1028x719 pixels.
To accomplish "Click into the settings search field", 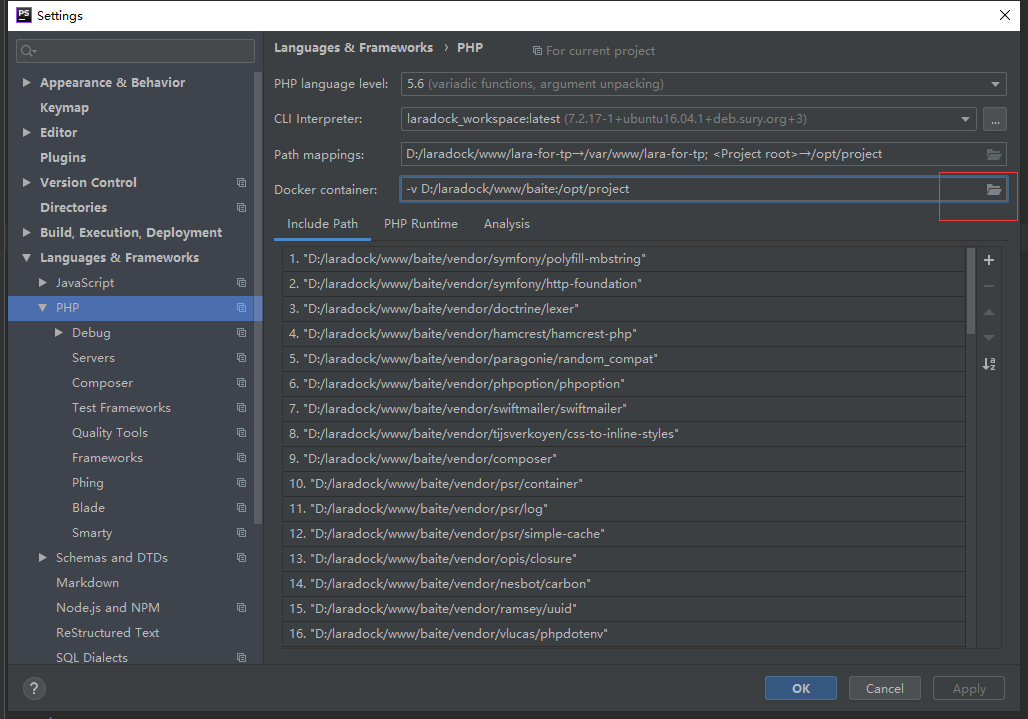I will (135, 51).
